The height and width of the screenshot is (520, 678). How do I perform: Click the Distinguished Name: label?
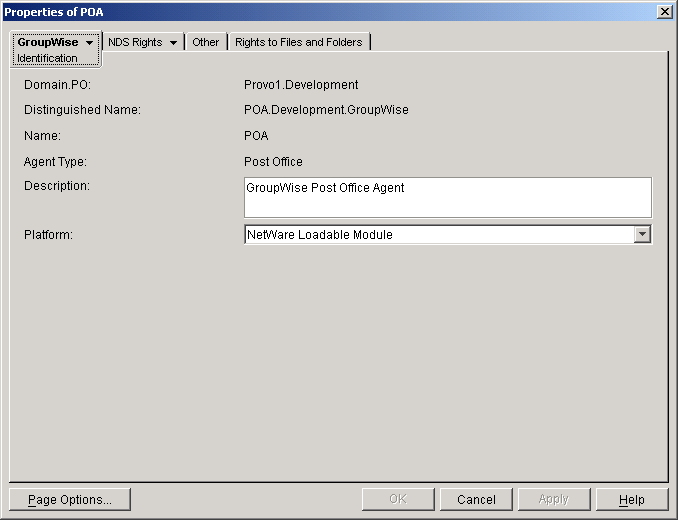pyautogui.click(x=82, y=110)
